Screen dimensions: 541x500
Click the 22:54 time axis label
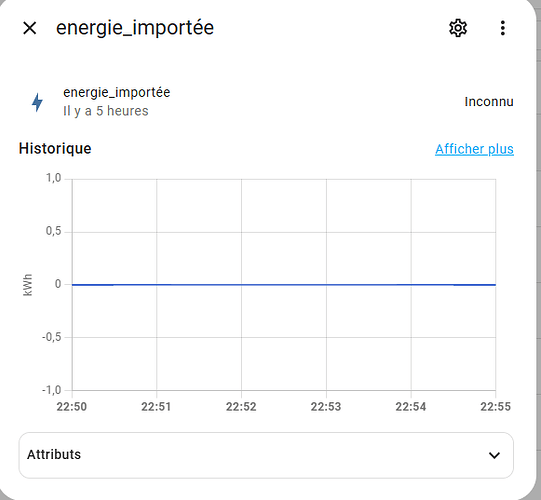[411, 406]
